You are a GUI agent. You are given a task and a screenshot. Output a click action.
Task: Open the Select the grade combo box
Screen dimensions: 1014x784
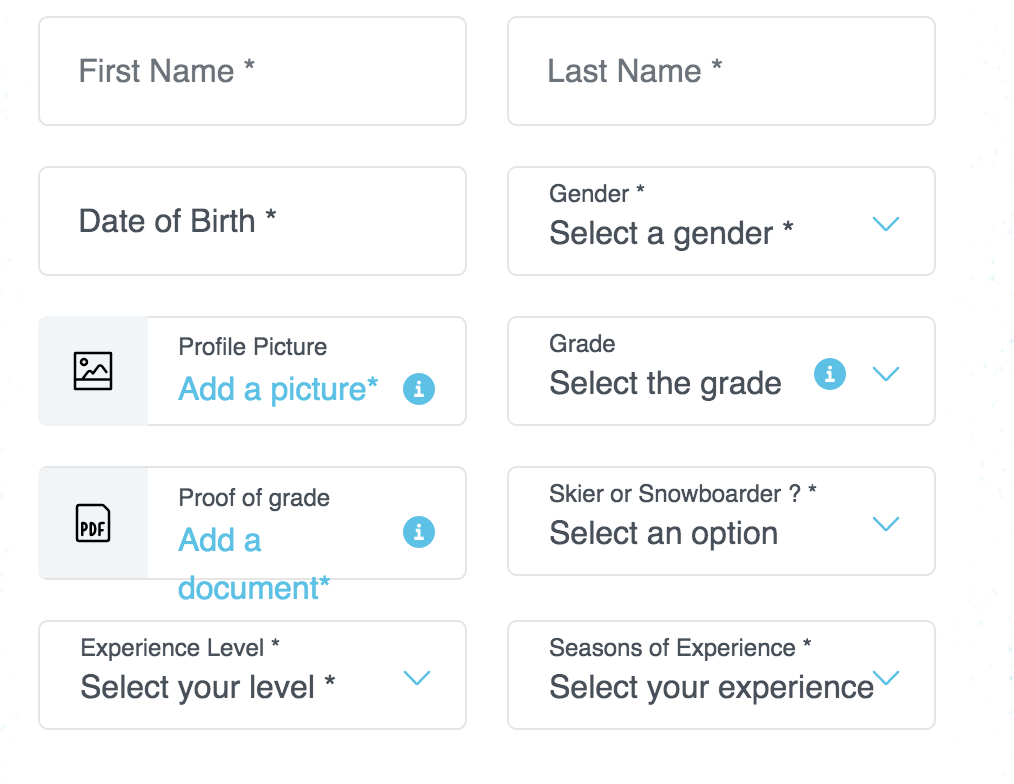point(721,371)
